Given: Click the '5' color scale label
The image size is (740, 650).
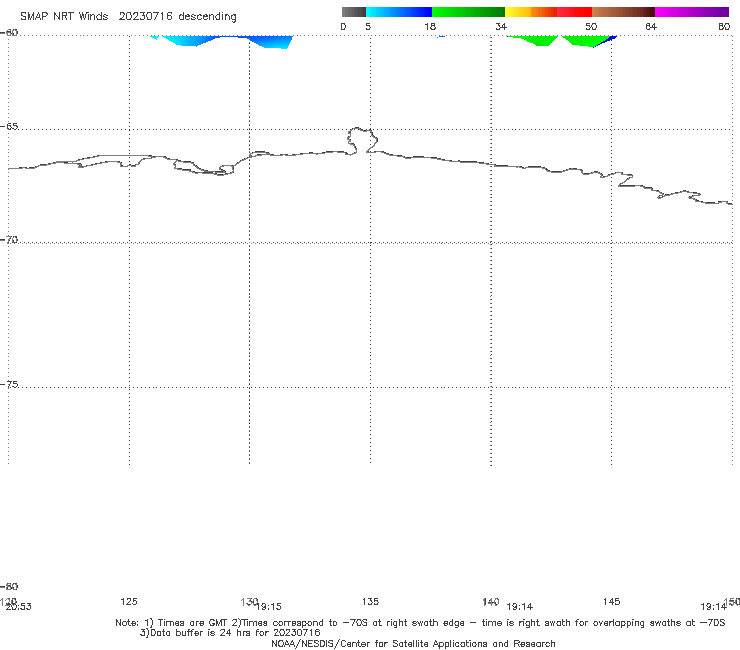Looking at the screenshot, I should 368,26.
